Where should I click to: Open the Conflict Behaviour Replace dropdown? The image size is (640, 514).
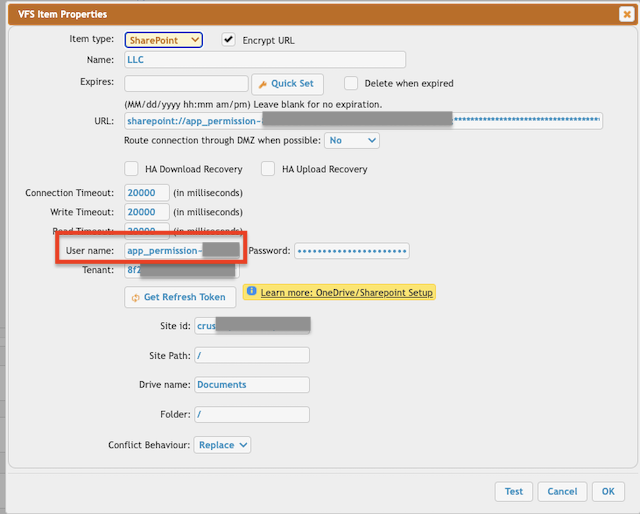click(222, 445)
